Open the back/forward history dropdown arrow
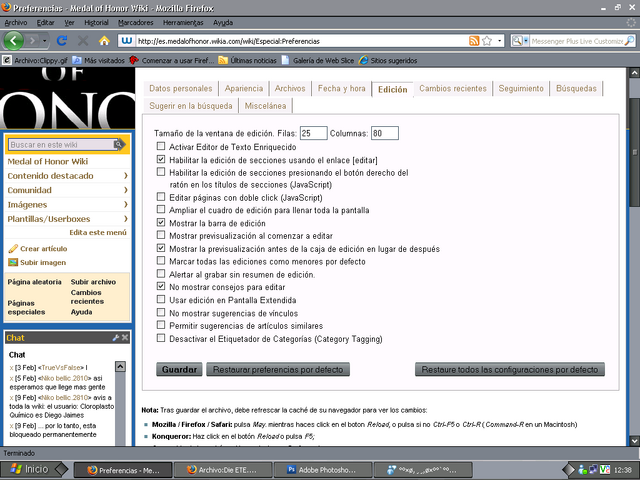 44,41
